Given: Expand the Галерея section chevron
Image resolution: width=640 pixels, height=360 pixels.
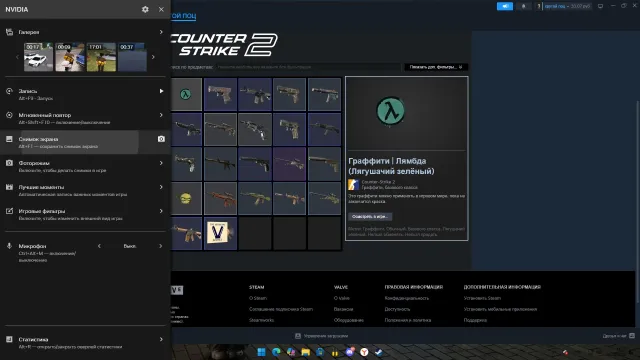Looking at the screenshot, I should tap(161, 32).
